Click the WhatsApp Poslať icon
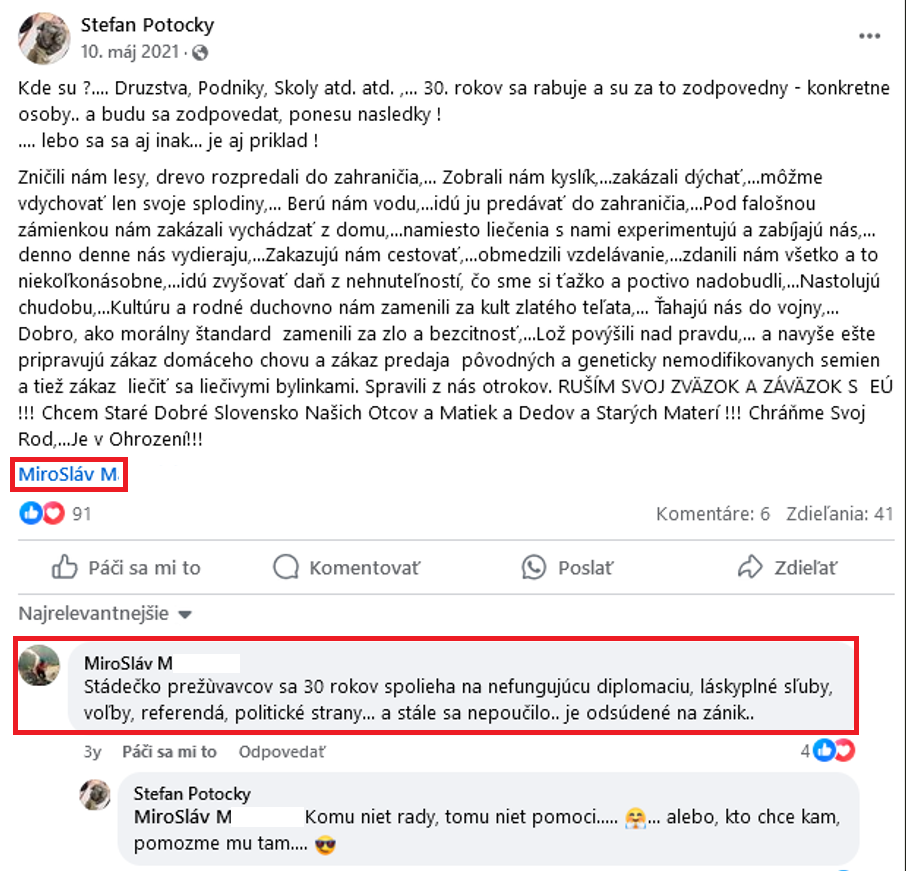906x871 pixels. (534, 567)
